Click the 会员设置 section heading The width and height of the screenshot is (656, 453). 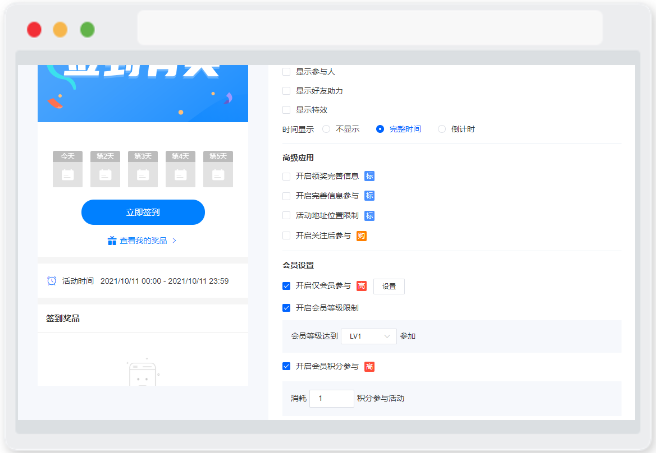(x=298, y=265)
